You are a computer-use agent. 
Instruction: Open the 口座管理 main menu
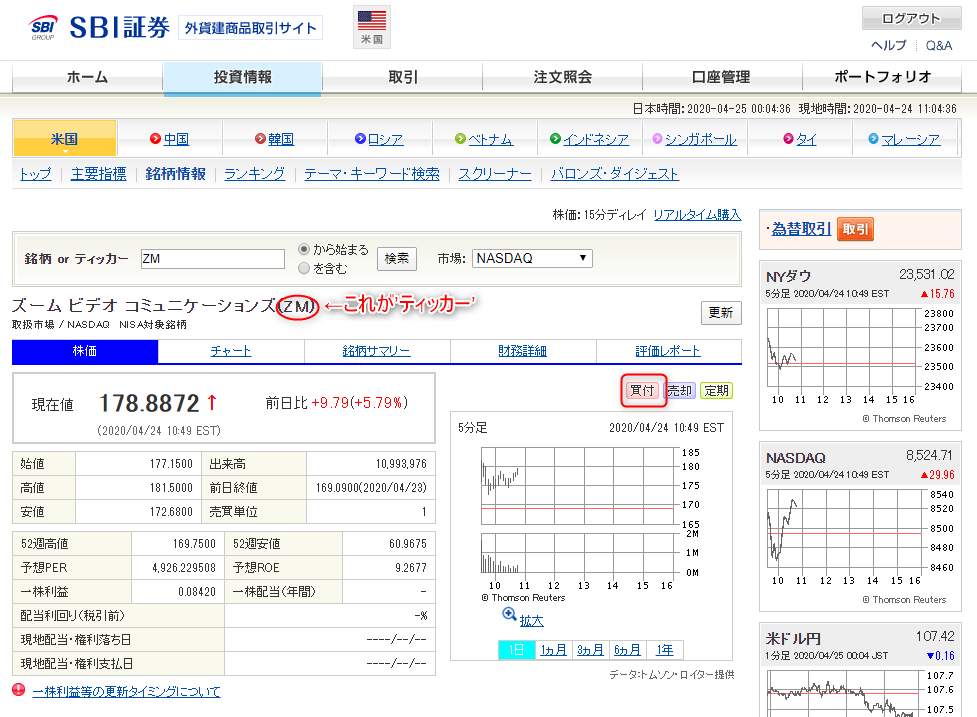(722, 77)
